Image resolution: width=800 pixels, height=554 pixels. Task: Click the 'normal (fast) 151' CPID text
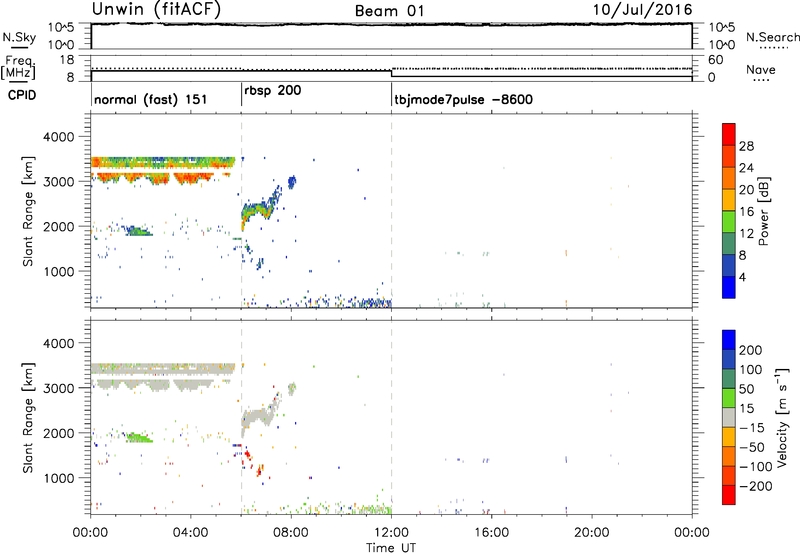151,99
